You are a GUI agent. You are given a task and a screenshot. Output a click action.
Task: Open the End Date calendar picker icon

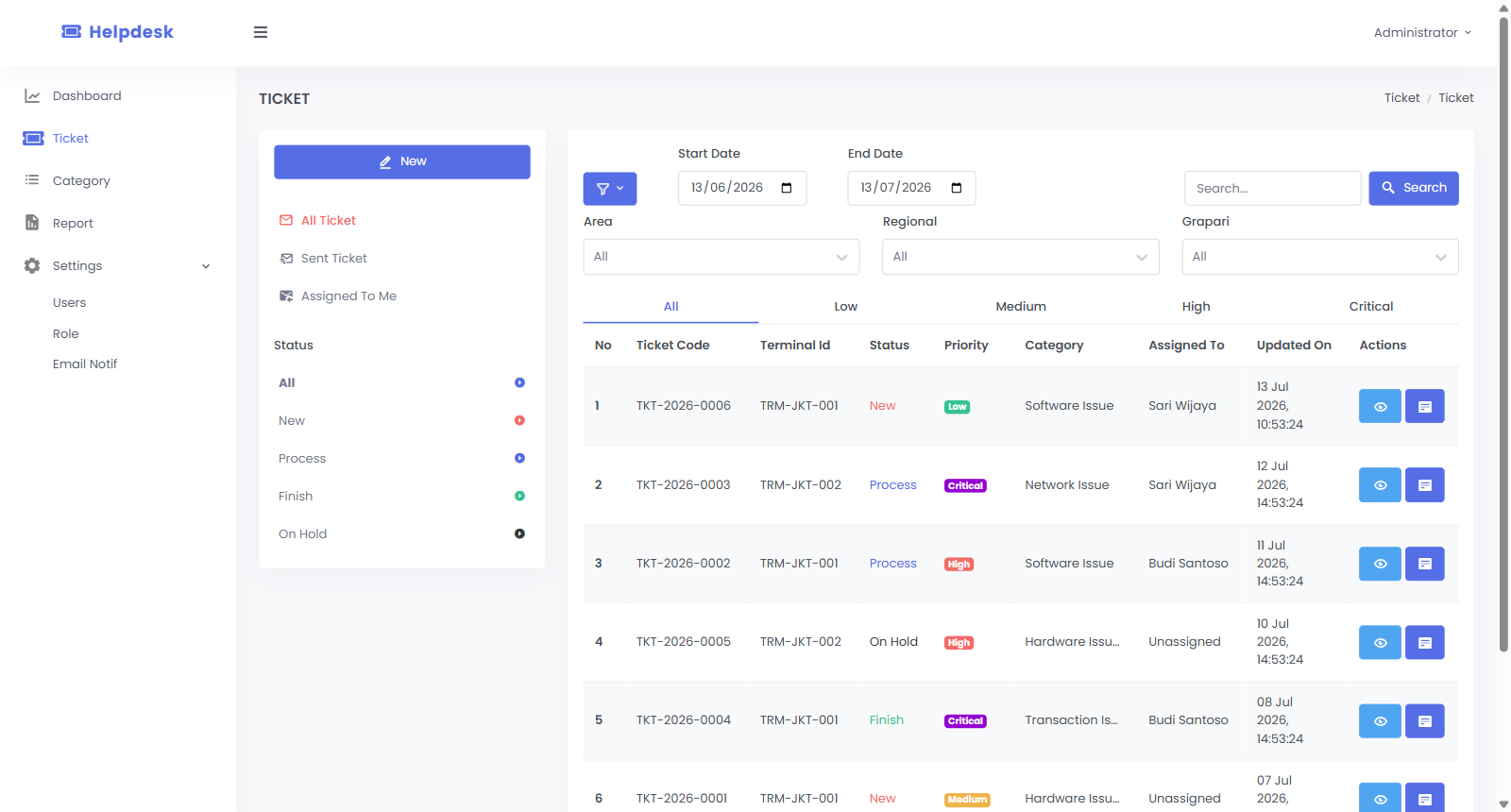(x=957, y=188)
